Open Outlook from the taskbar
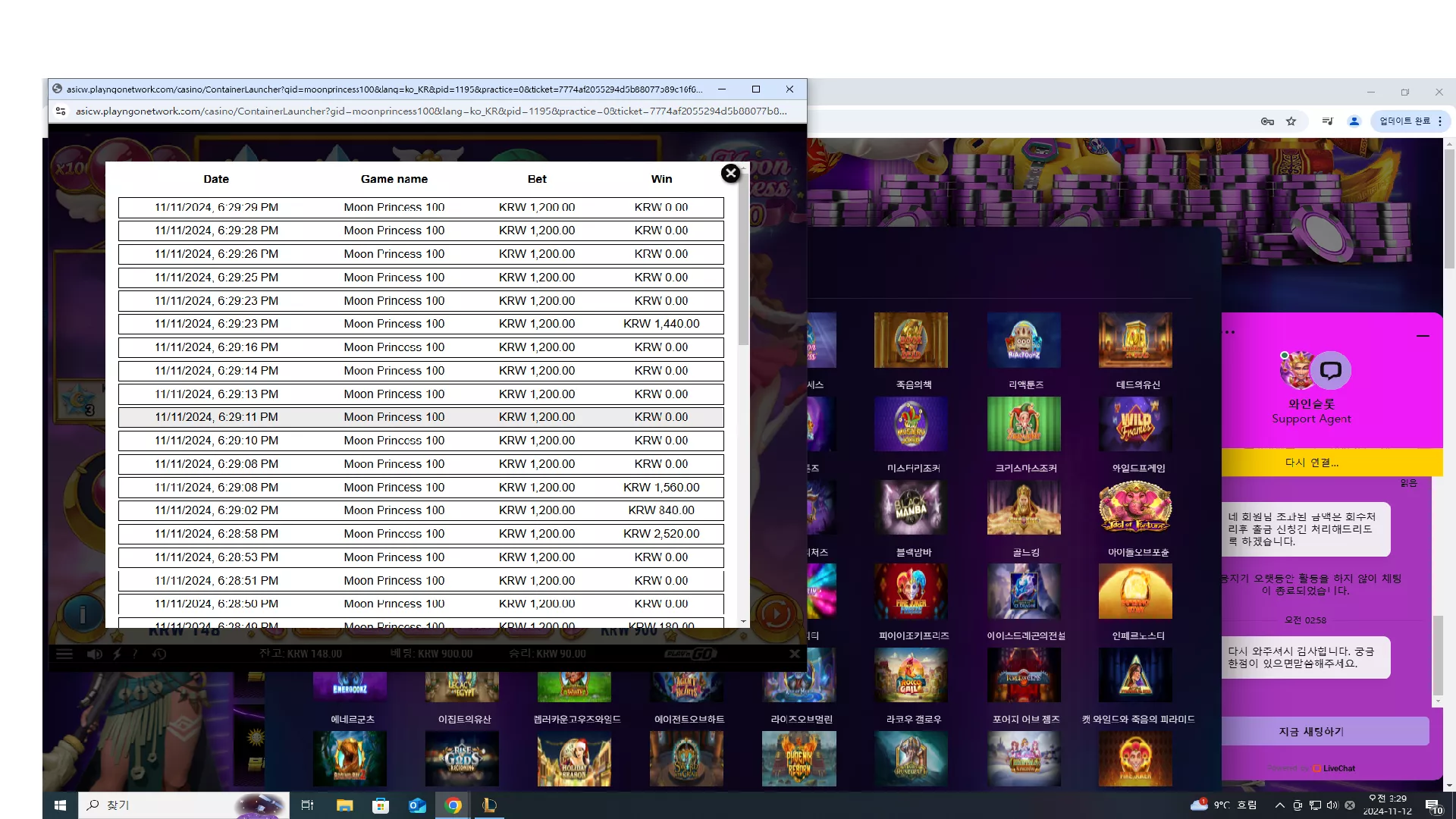 417,805
